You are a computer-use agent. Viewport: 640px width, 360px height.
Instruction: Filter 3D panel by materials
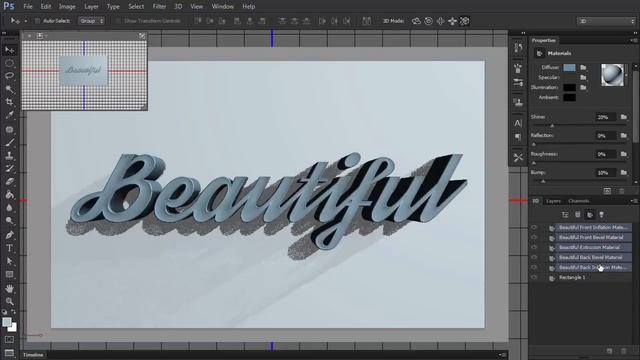pos(590,215)
